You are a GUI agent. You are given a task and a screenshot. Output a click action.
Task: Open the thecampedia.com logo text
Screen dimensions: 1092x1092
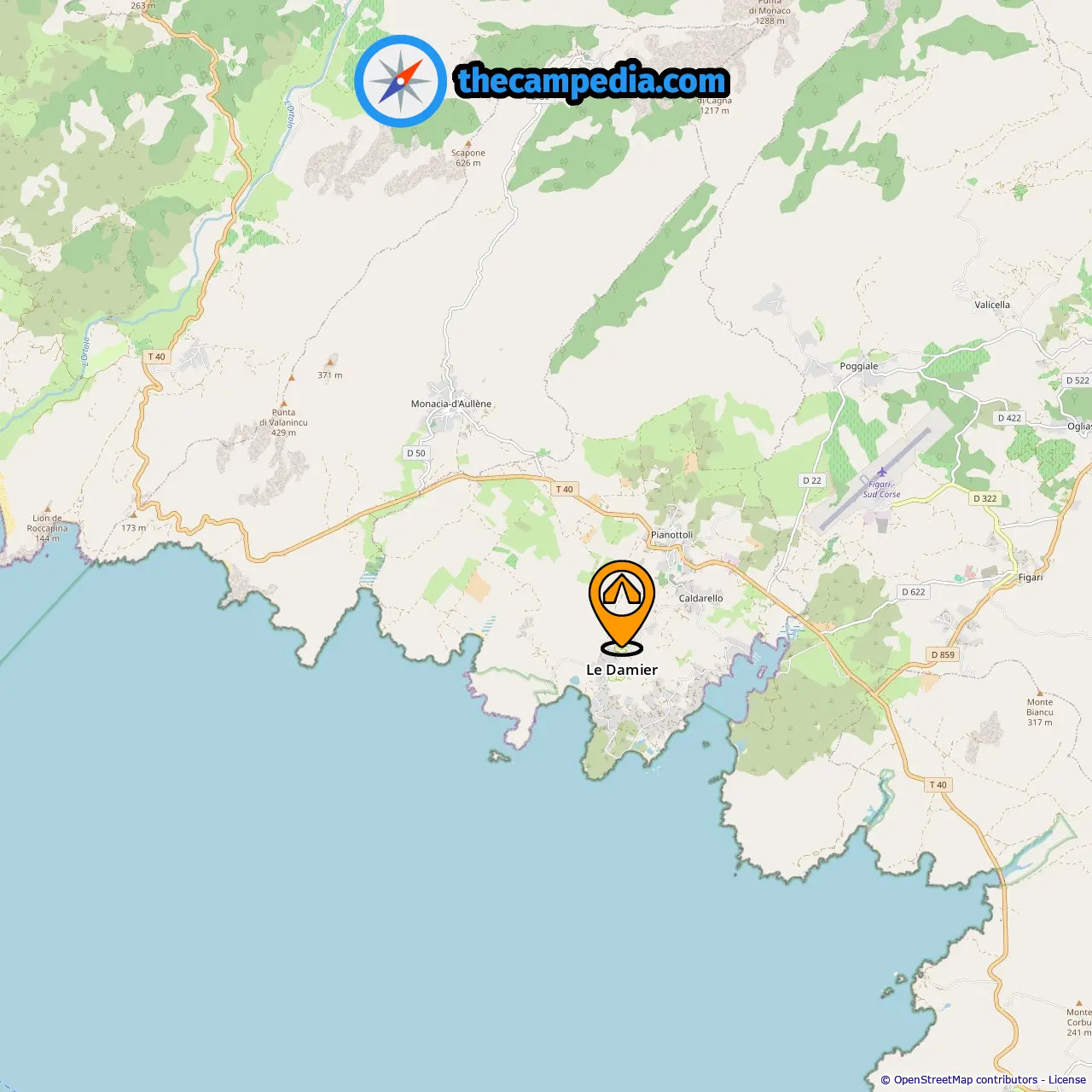(x=592, y=81)
